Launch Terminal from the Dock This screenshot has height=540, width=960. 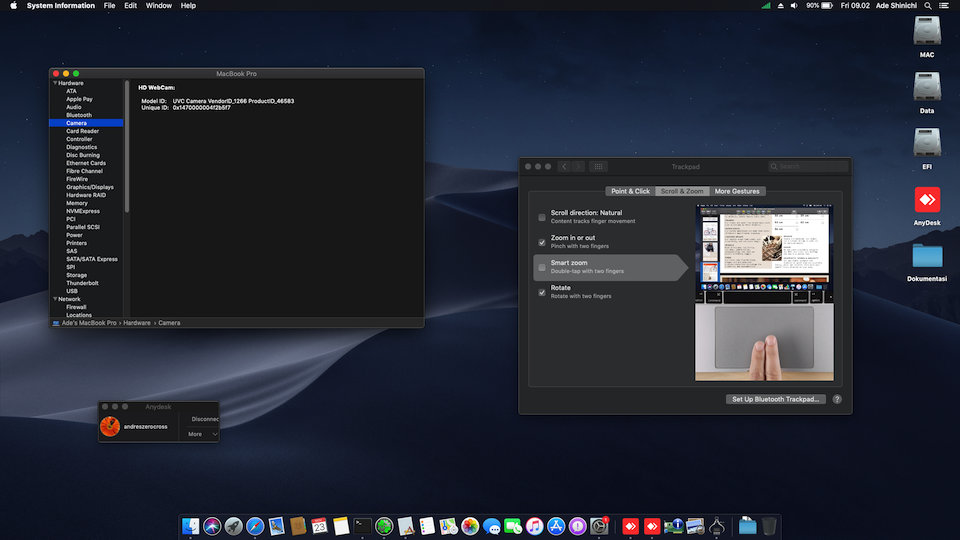coord(363,525)
